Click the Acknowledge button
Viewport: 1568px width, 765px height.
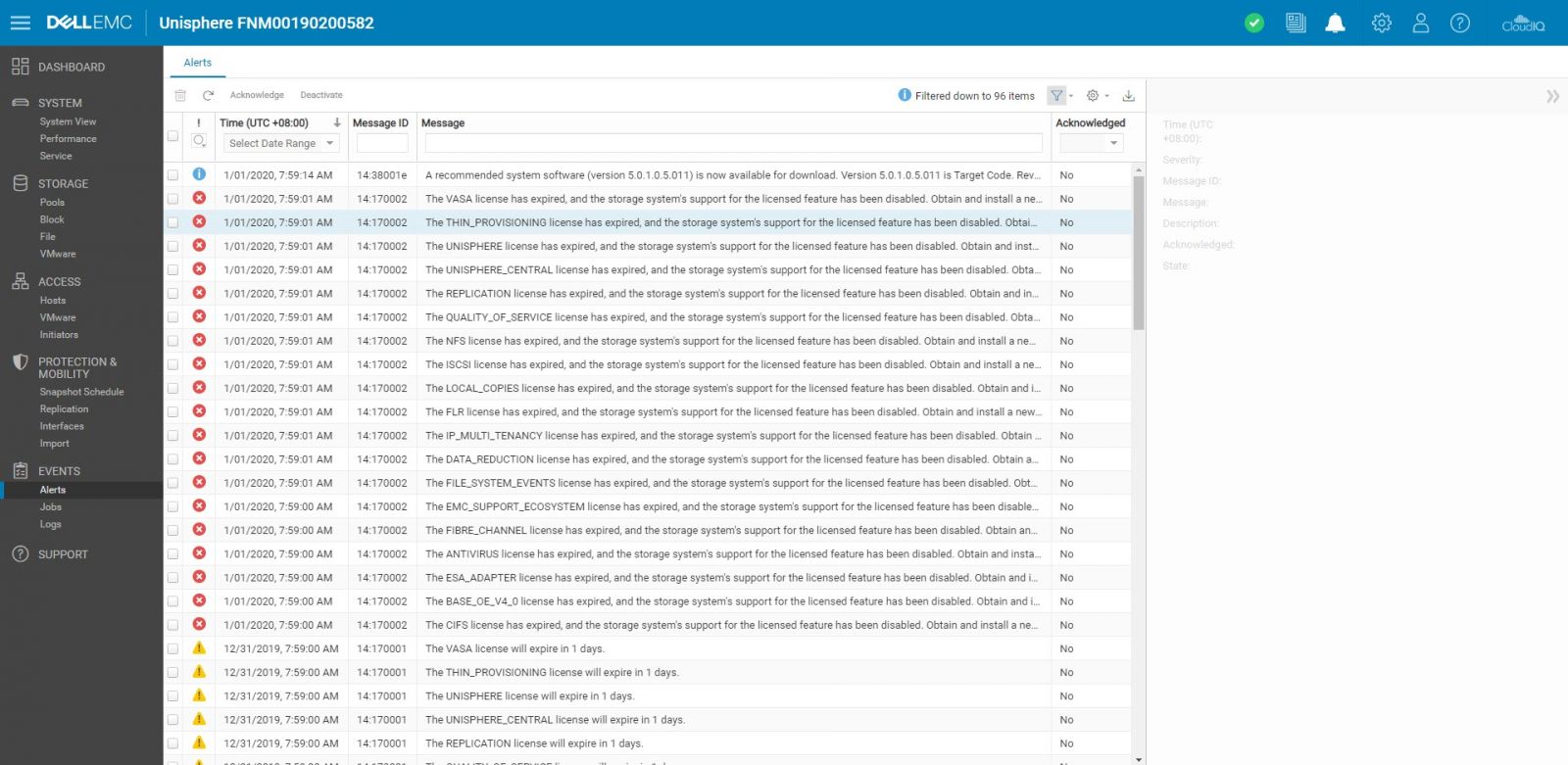click(x=257, y=95)
